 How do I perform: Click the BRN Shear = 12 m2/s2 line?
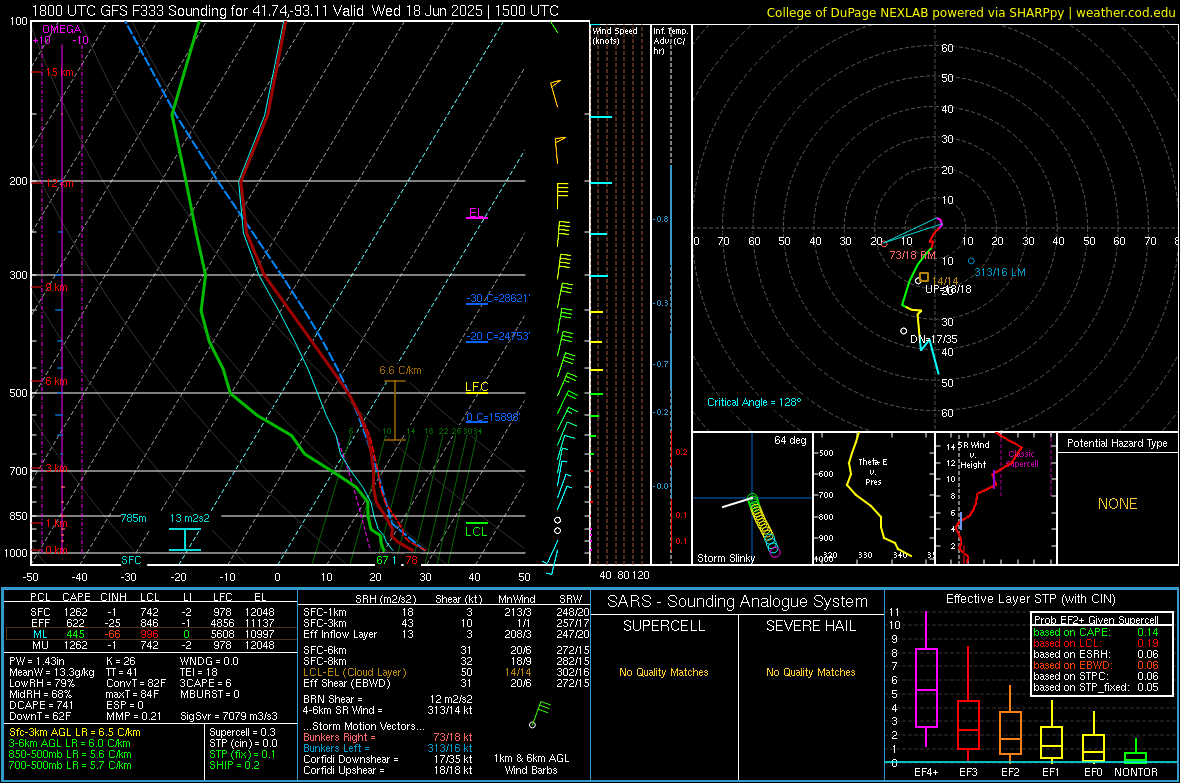point(387,699)
